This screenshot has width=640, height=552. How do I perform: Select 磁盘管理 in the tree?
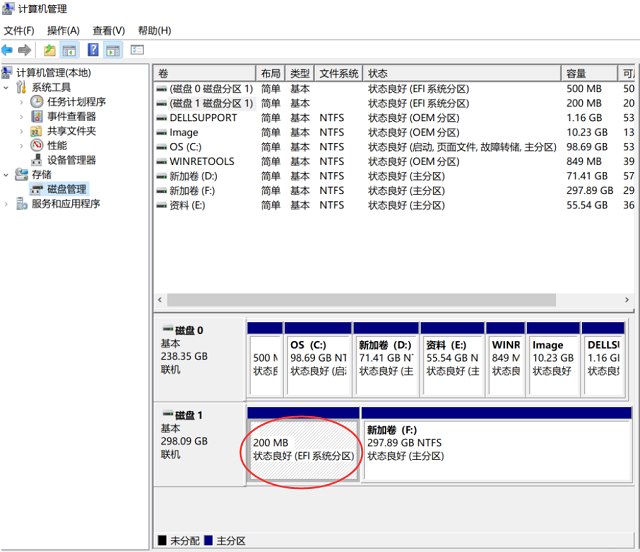point(67,189)
